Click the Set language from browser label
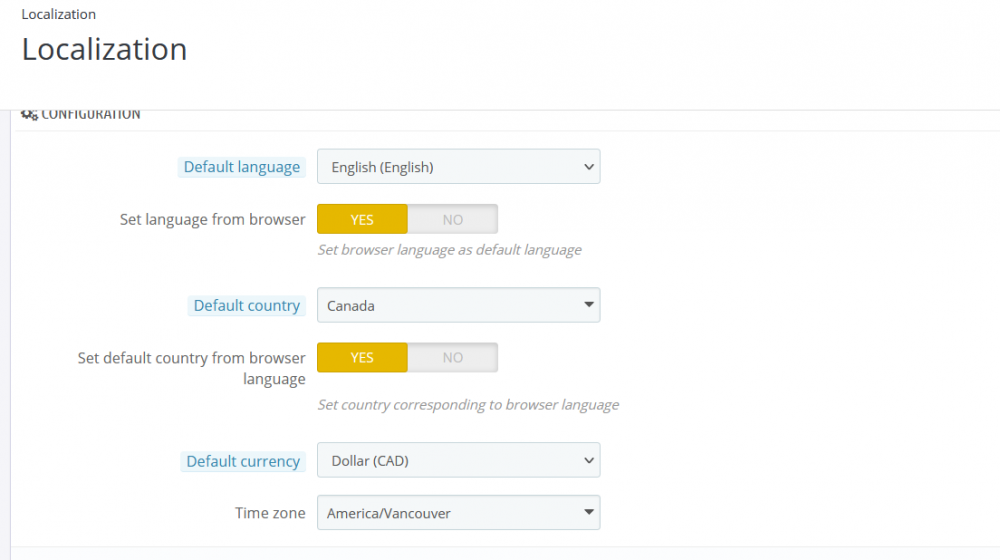This screenshot has height=560, width=1000. pos(212,219)
